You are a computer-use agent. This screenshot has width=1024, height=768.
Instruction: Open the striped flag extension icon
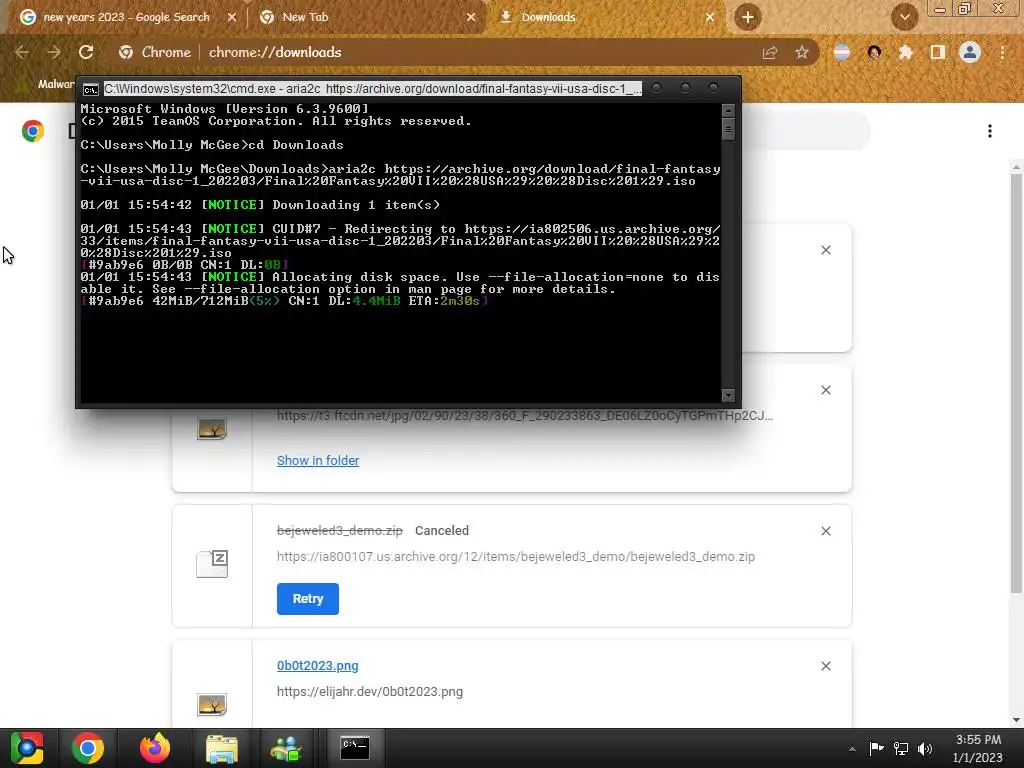pos(842,52)
